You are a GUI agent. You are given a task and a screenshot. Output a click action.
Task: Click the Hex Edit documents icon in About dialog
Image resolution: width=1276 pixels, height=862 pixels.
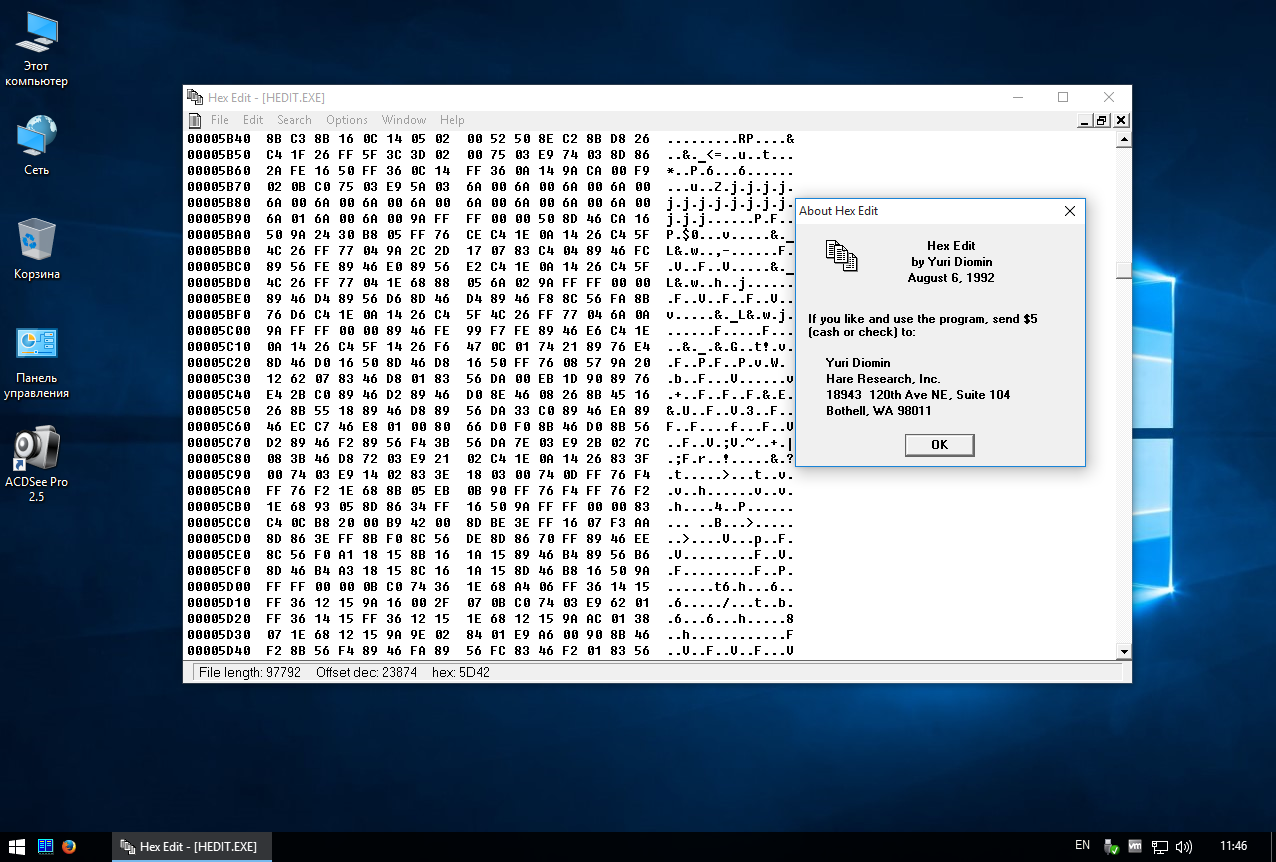coord(841,256)
